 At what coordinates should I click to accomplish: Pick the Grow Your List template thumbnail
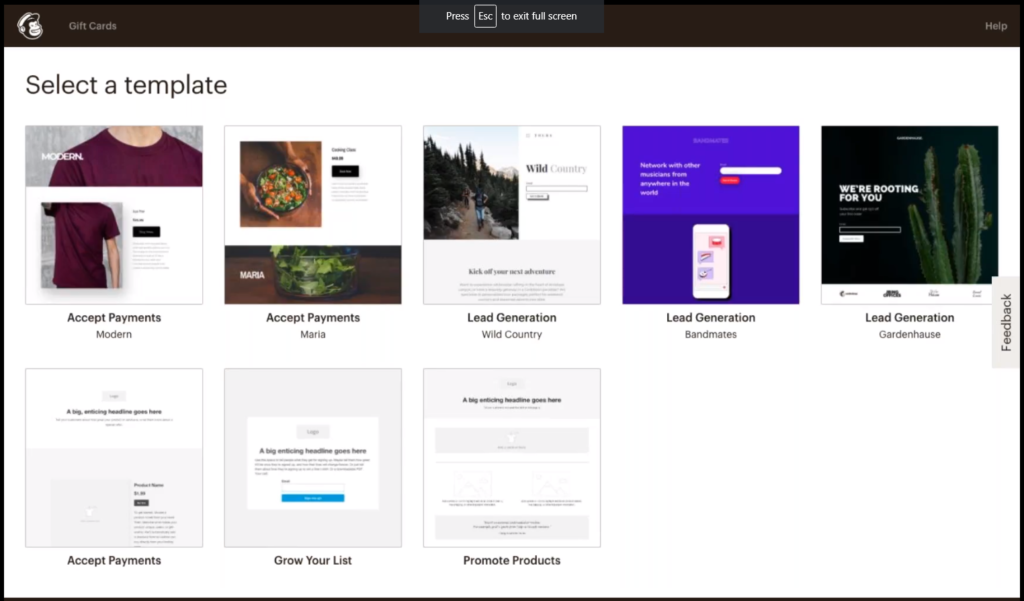pos(313,457)
